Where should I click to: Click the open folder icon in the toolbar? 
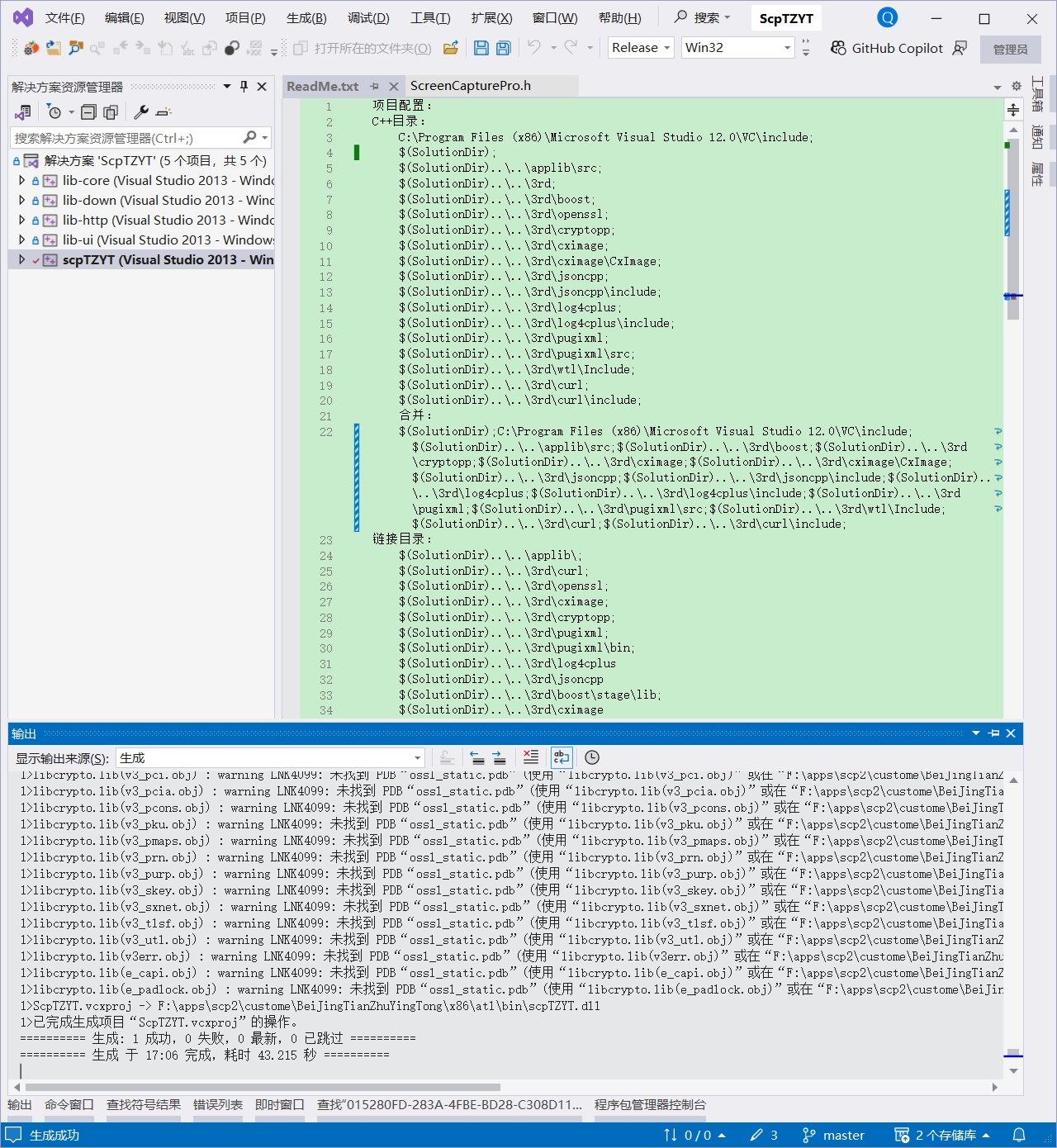451,48
